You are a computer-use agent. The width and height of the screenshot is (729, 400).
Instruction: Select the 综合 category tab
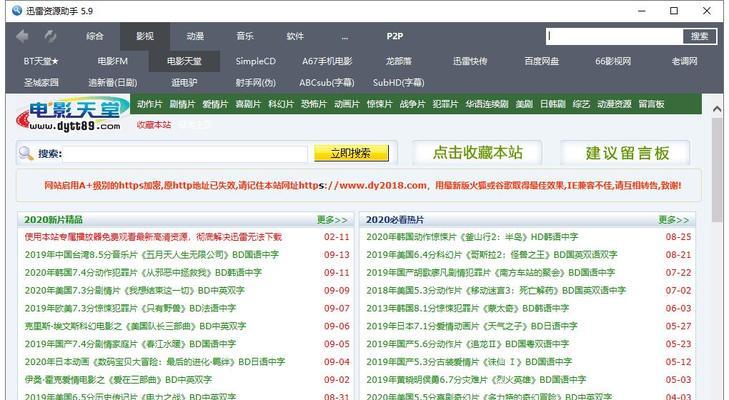pos(95,36)
